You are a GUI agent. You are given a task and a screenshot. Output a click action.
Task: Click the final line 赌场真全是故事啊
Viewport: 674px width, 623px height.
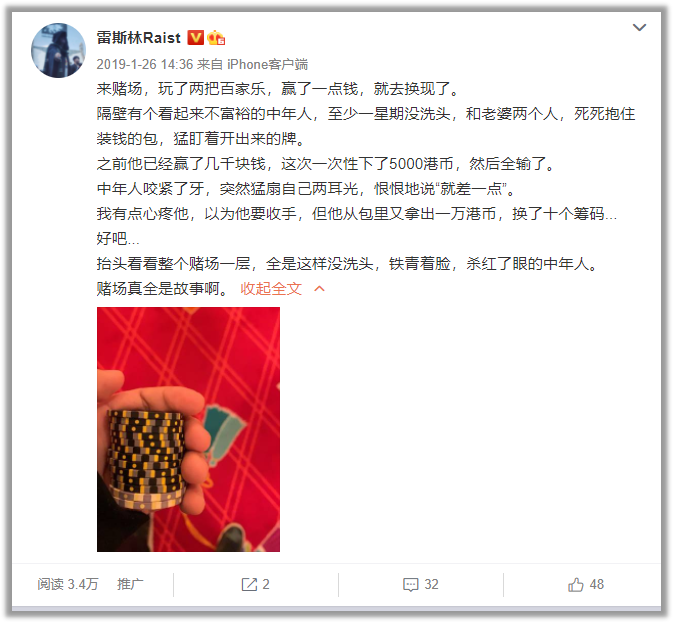[162, 289]
